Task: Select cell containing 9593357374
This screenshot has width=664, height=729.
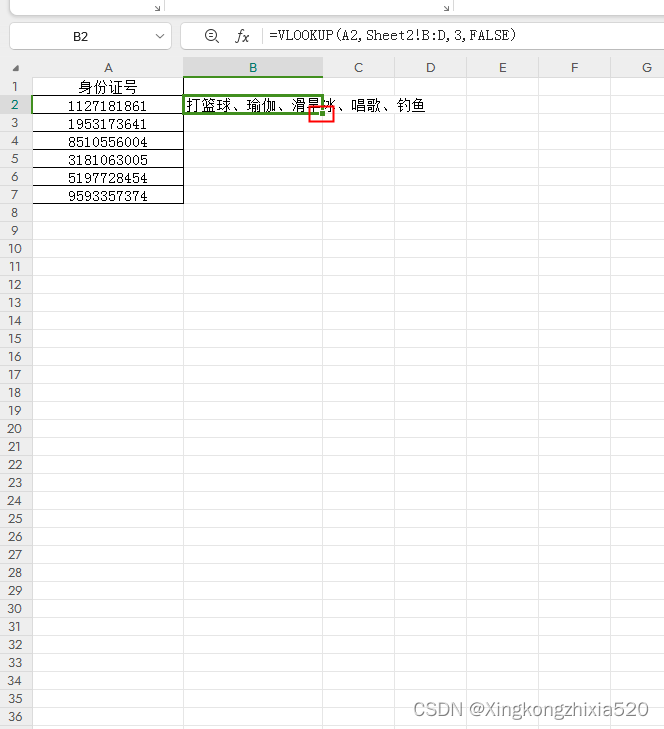Action: (x=108, y=195)
